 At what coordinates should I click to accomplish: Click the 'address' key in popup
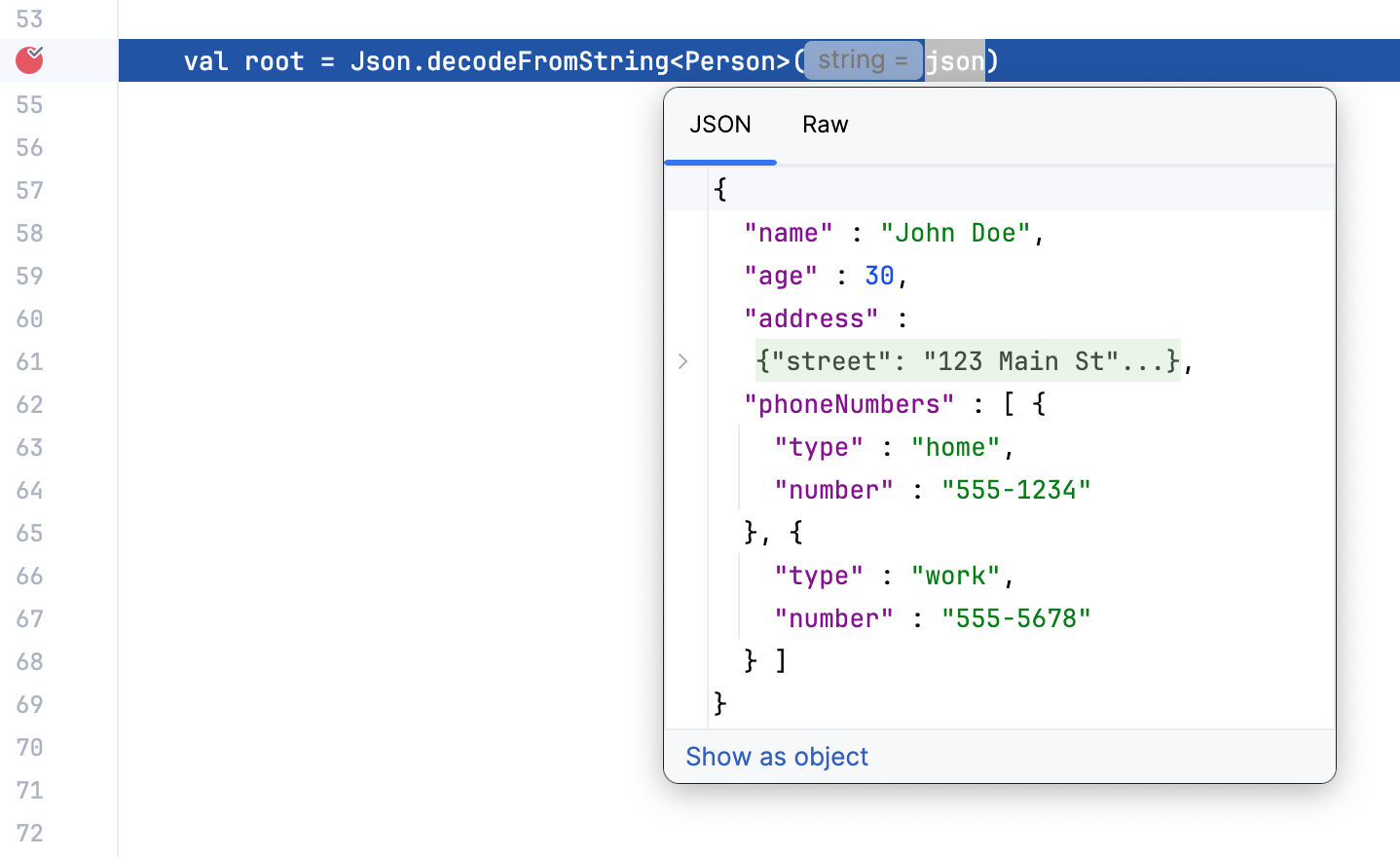tap(811, 318)
